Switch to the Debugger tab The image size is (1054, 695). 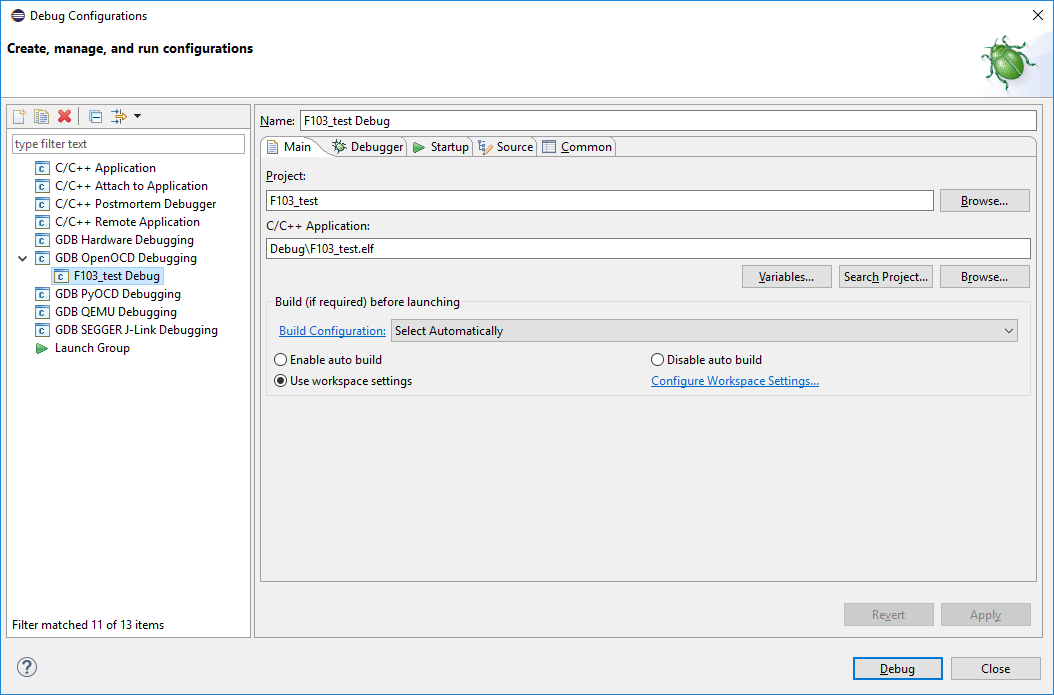368,147
